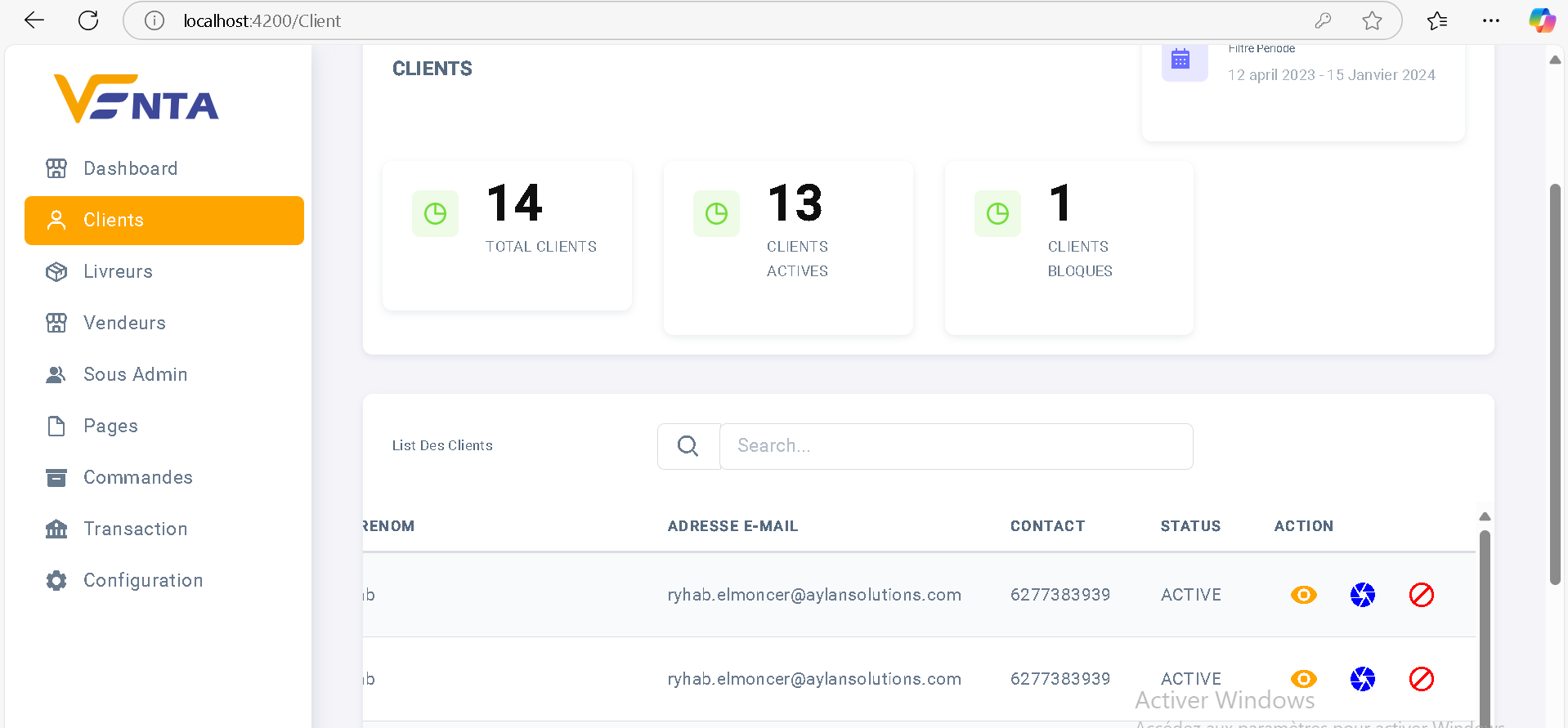
Task: Click the STATUS column header
Action: 1190,526
